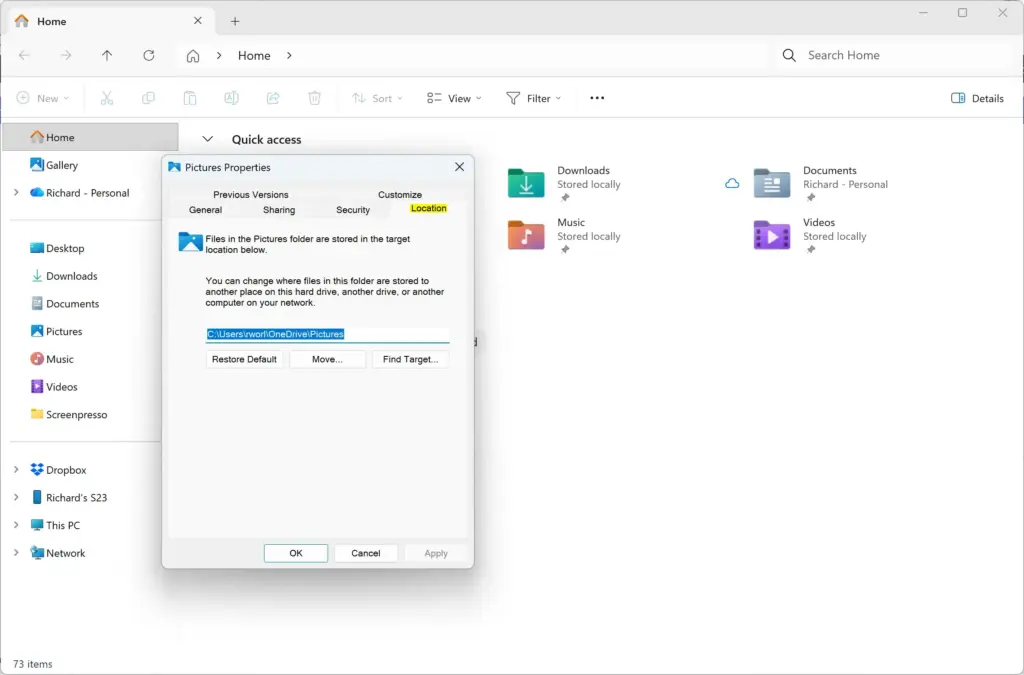Click the Move... button
1024x675 pixels.
point(327,359)
